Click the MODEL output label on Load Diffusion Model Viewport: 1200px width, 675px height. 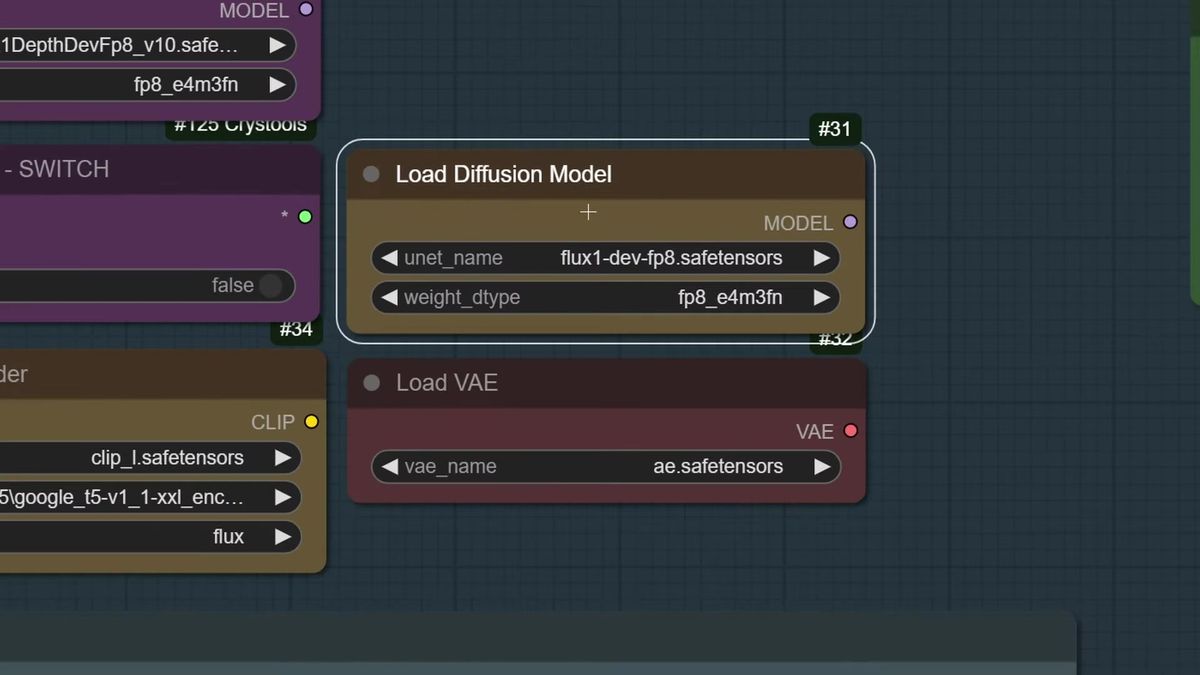pyautogui.click(x=798, y=223)
